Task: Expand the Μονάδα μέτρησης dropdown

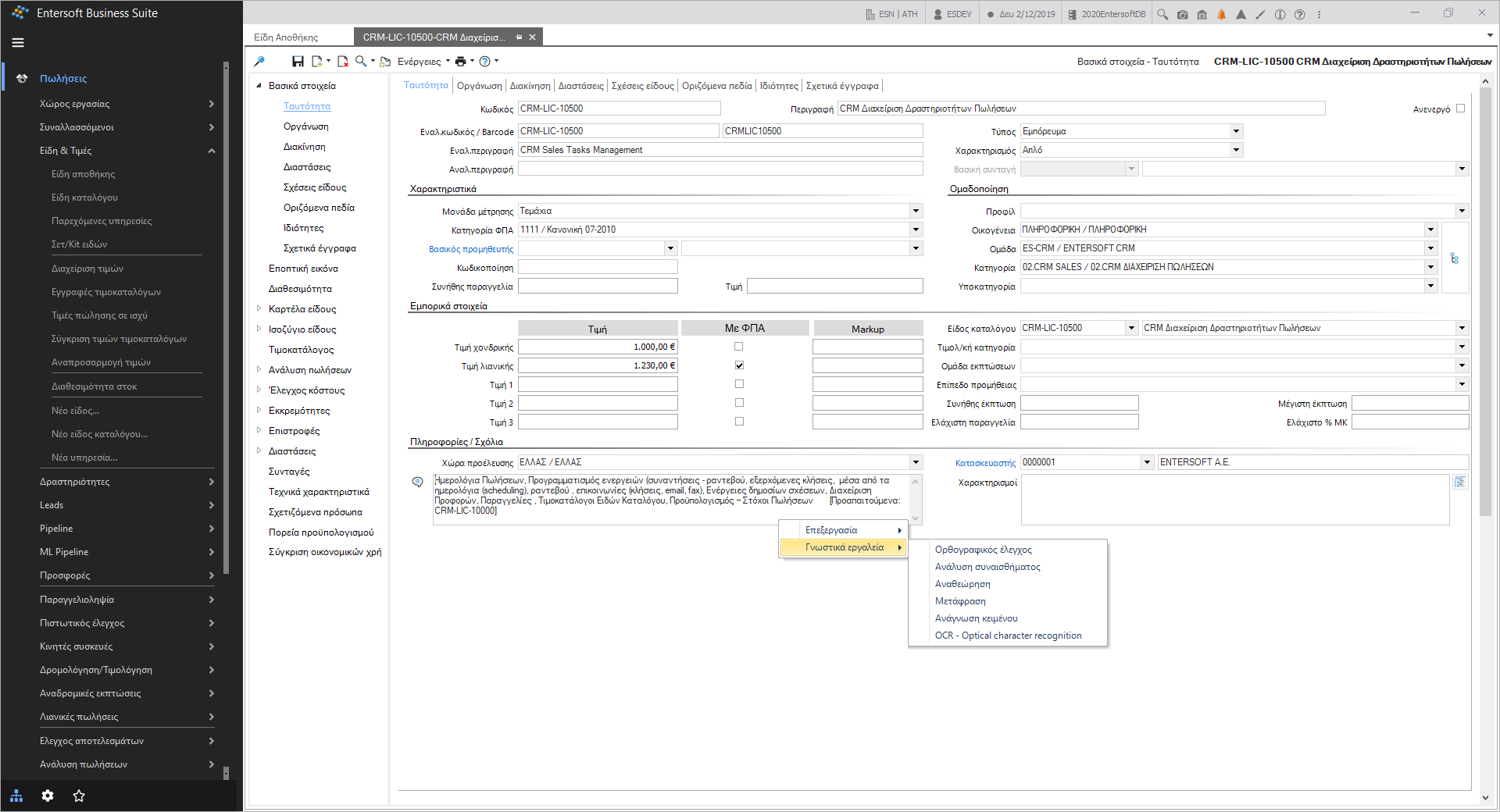Action: 916,211
